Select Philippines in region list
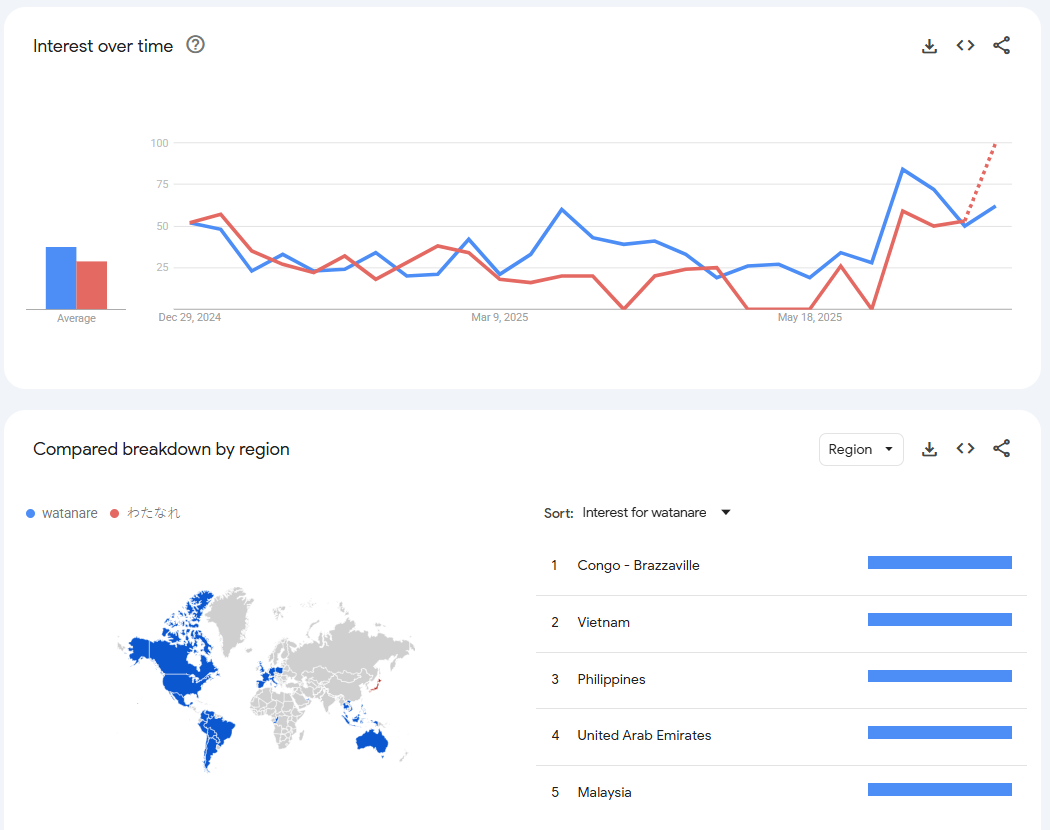The image size is (1050, 830). [x=781, y=679]
